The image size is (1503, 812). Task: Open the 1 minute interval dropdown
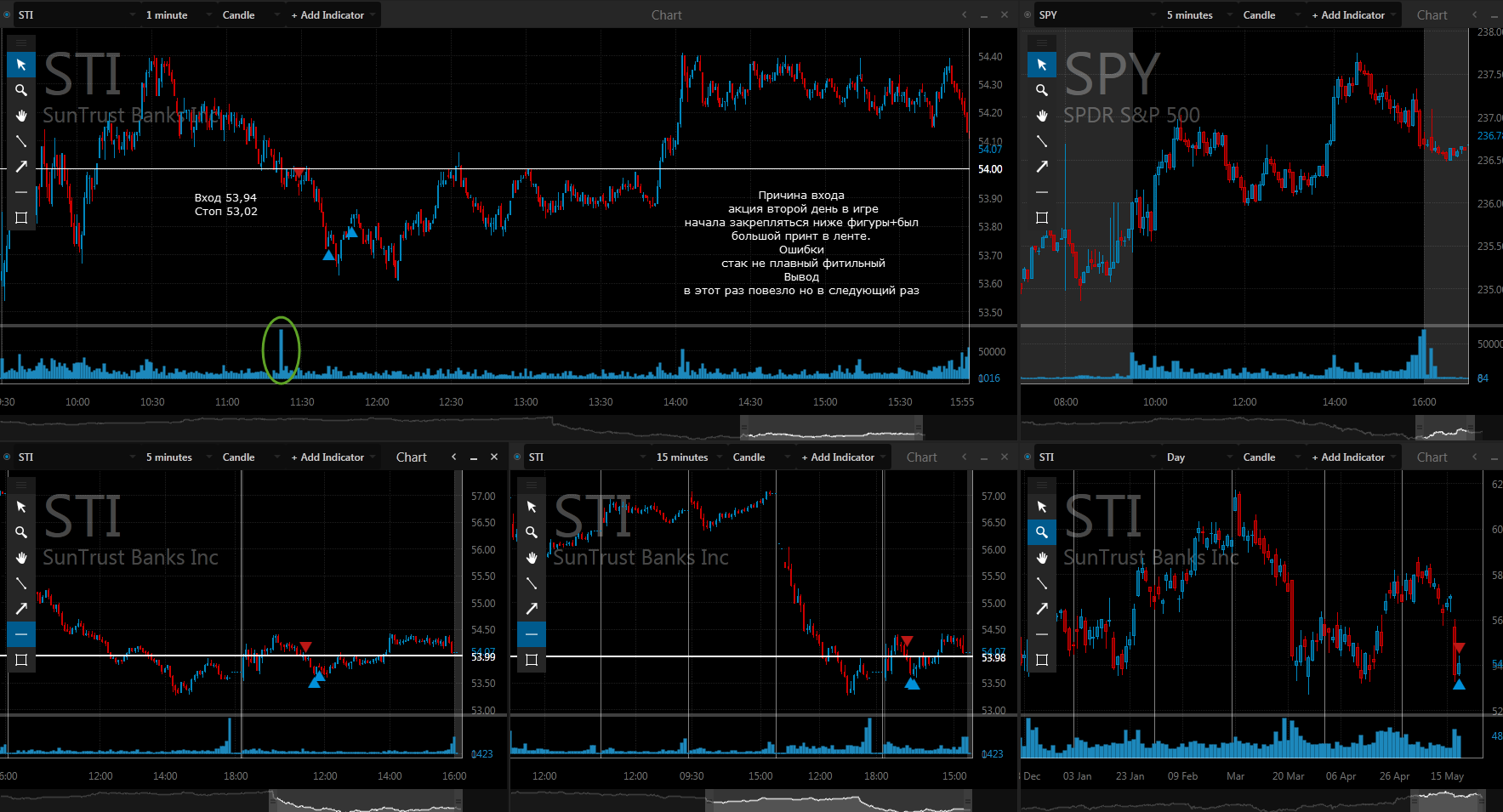click(177, 14)
